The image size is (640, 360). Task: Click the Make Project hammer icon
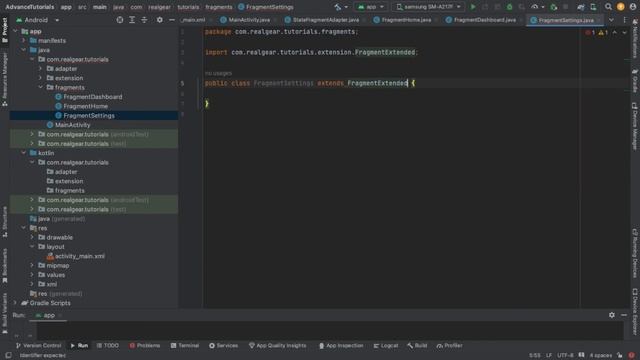[x=337, y=7]
